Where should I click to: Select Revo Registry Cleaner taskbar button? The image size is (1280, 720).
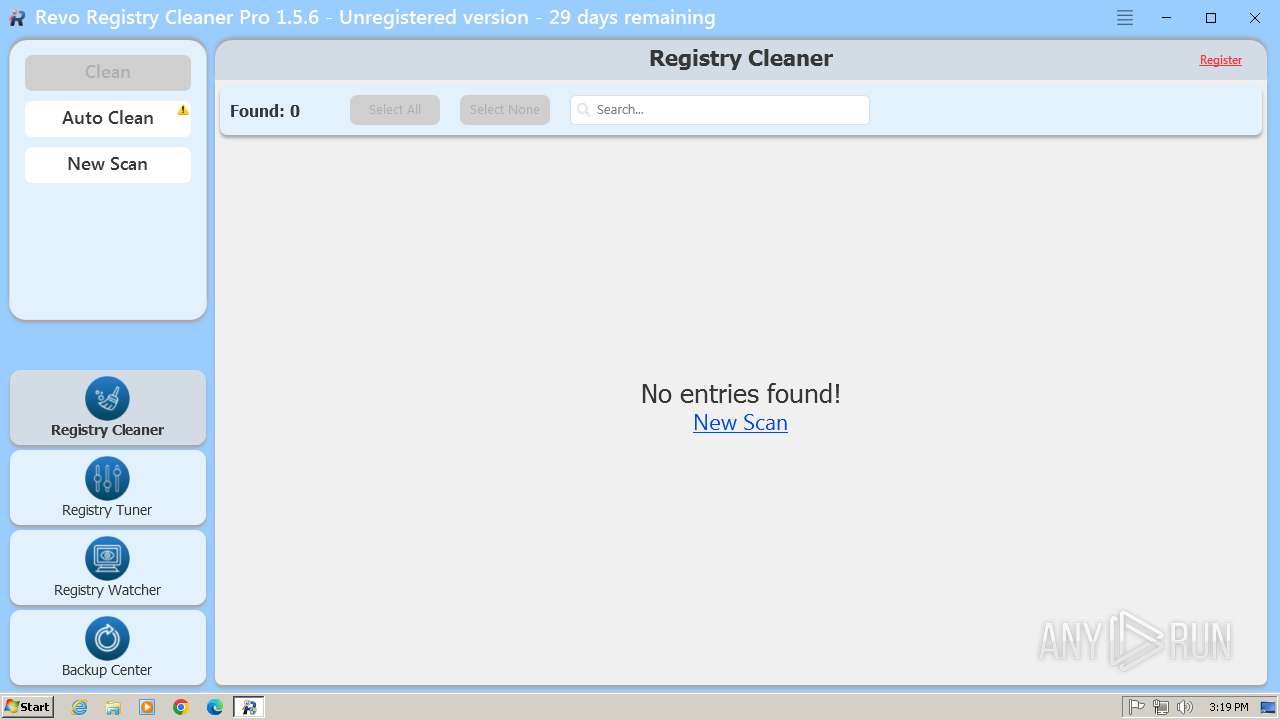(x=249, y=707)
